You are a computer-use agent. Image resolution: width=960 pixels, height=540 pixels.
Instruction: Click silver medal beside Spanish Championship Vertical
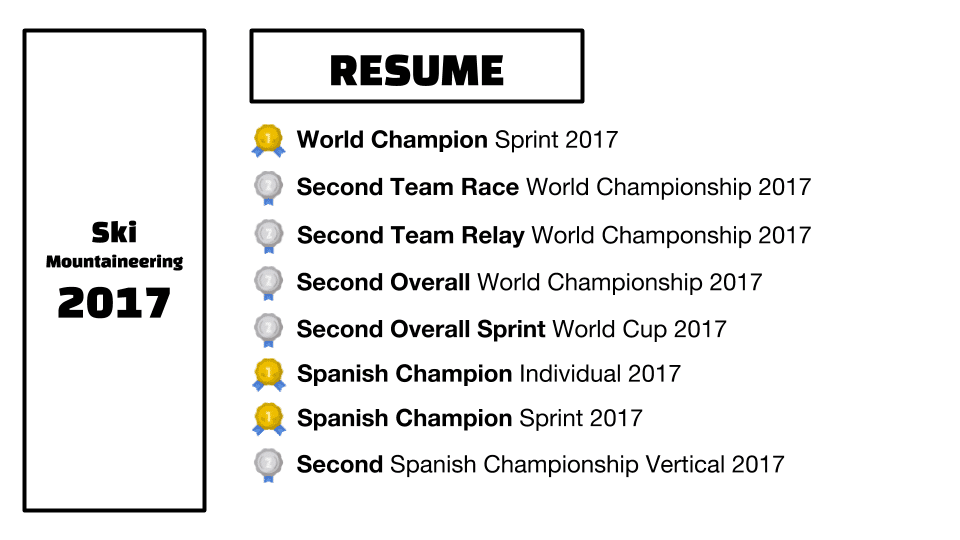click(268, 465)
